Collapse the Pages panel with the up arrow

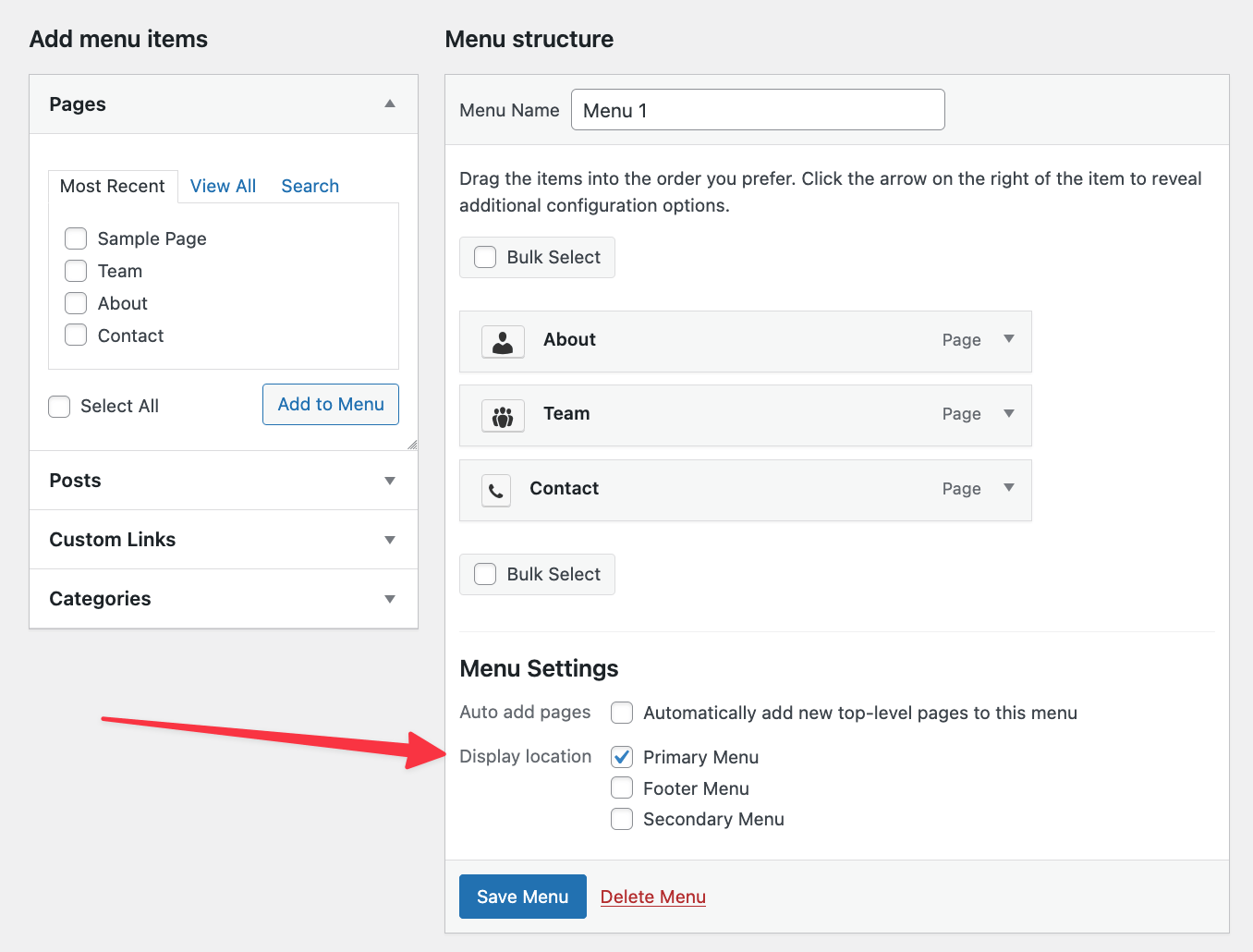[390, 104]
